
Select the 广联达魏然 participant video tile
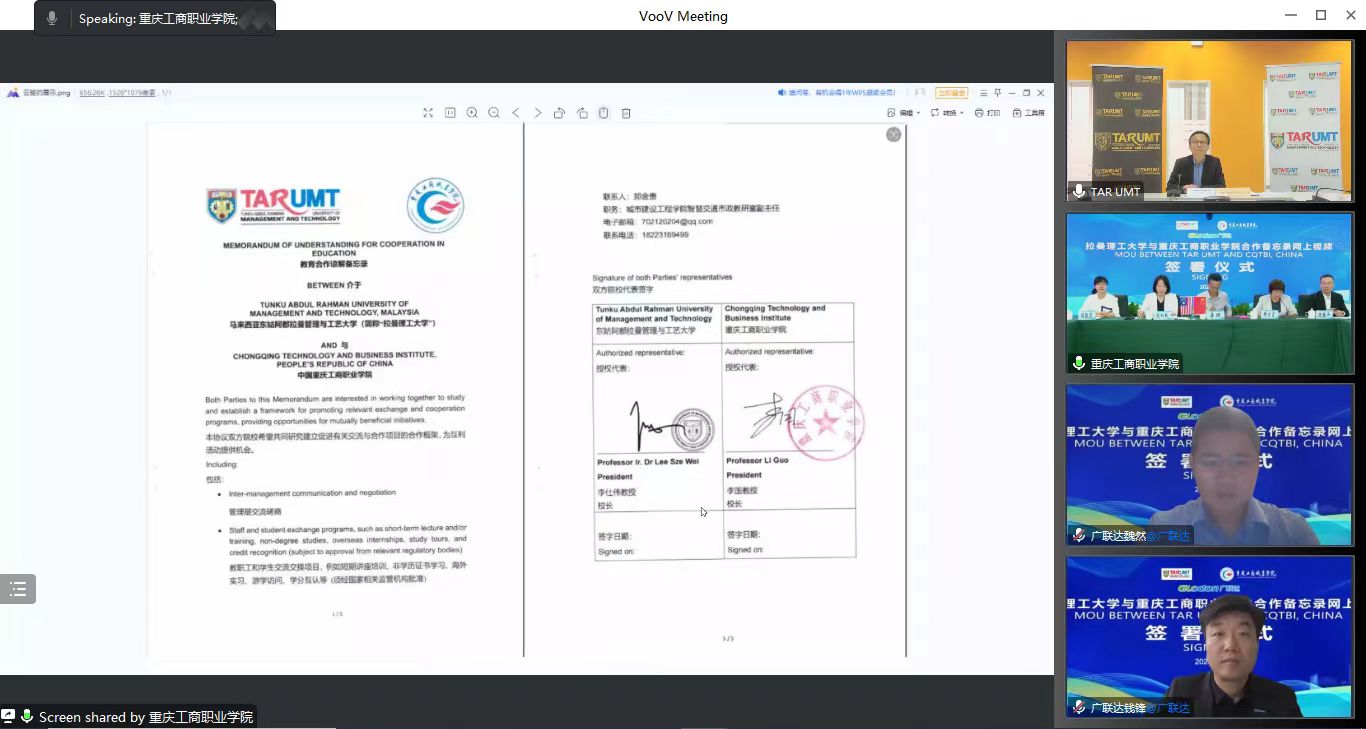(x=1210, y=465)
